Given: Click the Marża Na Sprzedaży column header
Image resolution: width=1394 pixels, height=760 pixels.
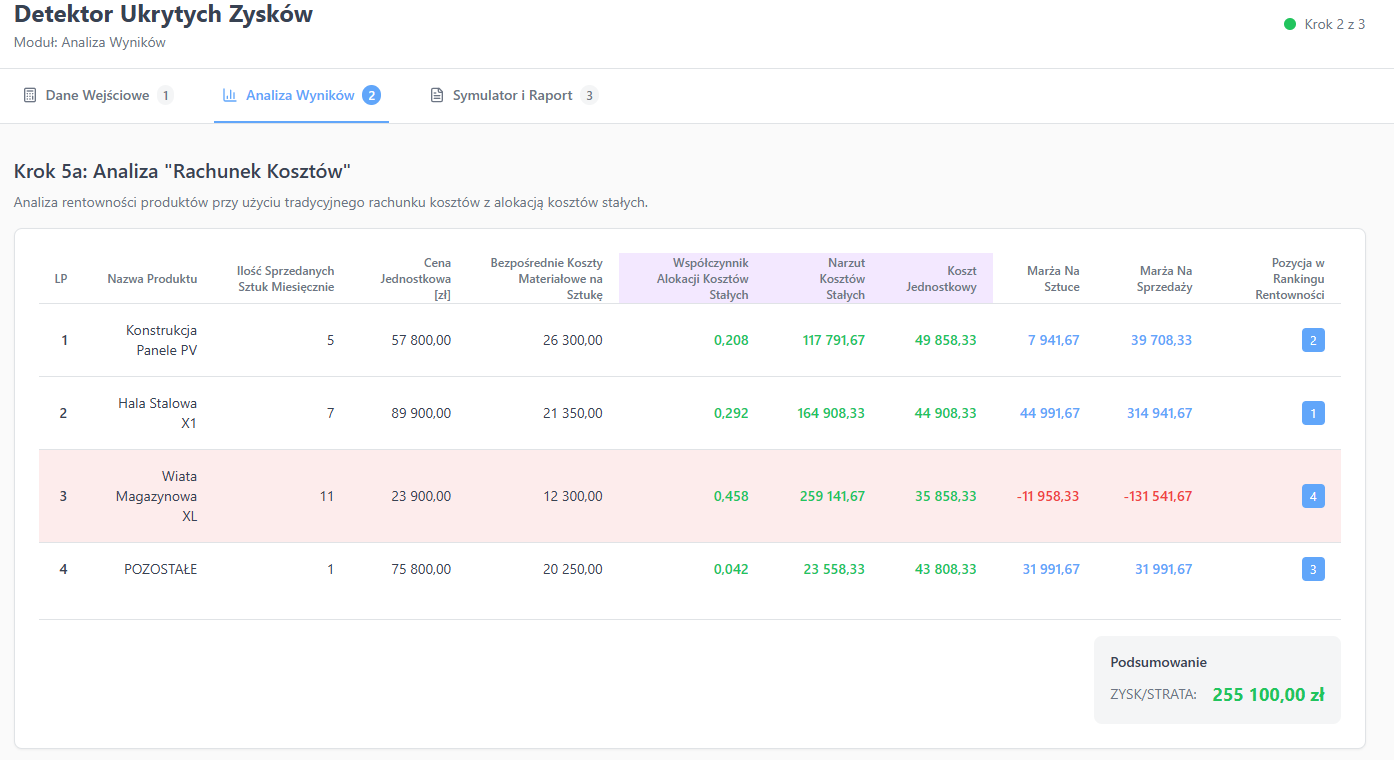Looking at the screenshot, I should (1165, 279).
